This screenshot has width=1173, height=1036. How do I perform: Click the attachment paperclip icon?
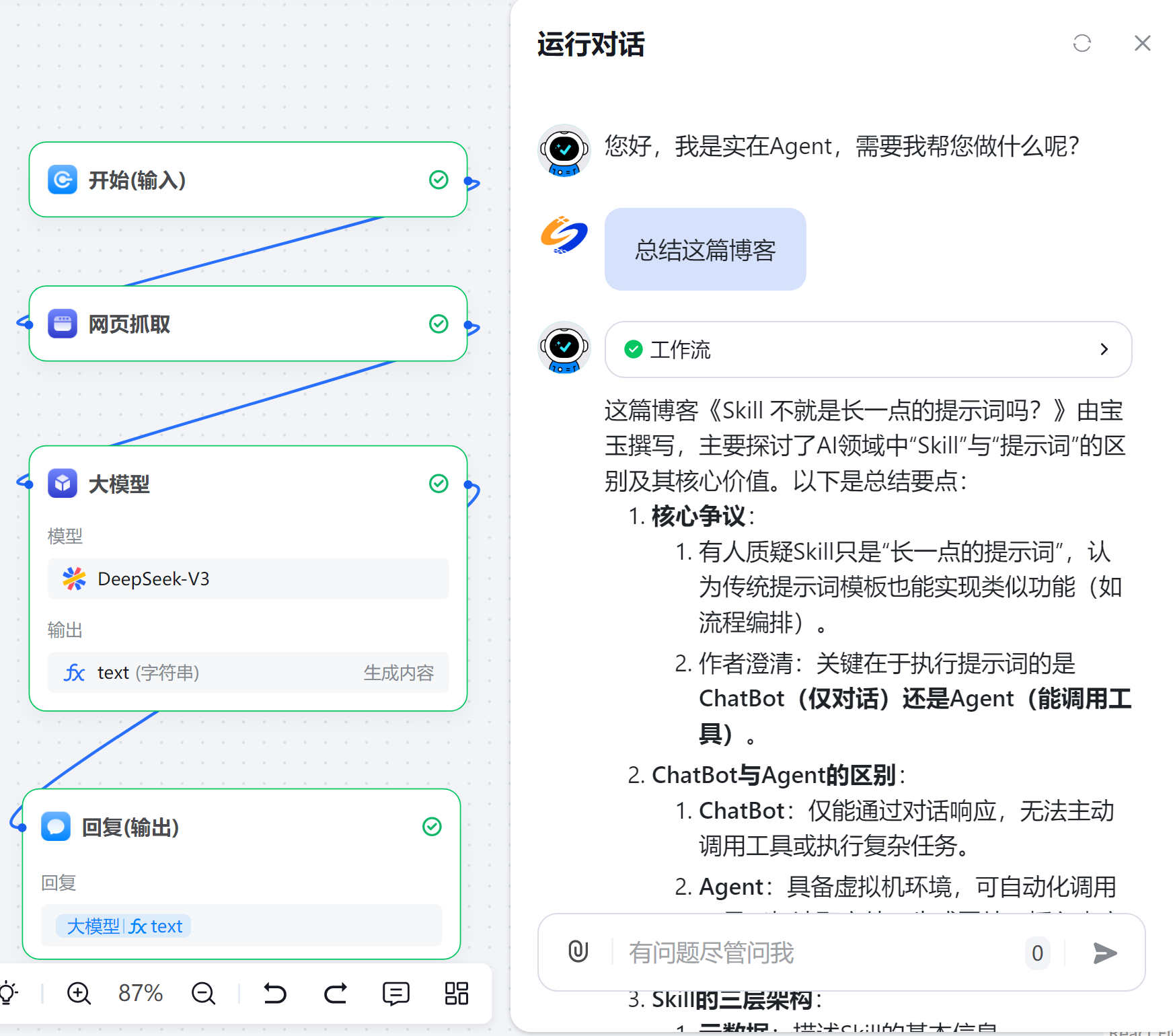[x=578, y=952]
